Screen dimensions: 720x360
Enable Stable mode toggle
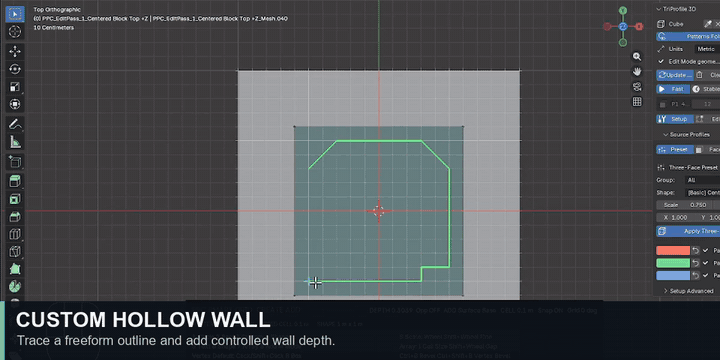tap(706, 89)
